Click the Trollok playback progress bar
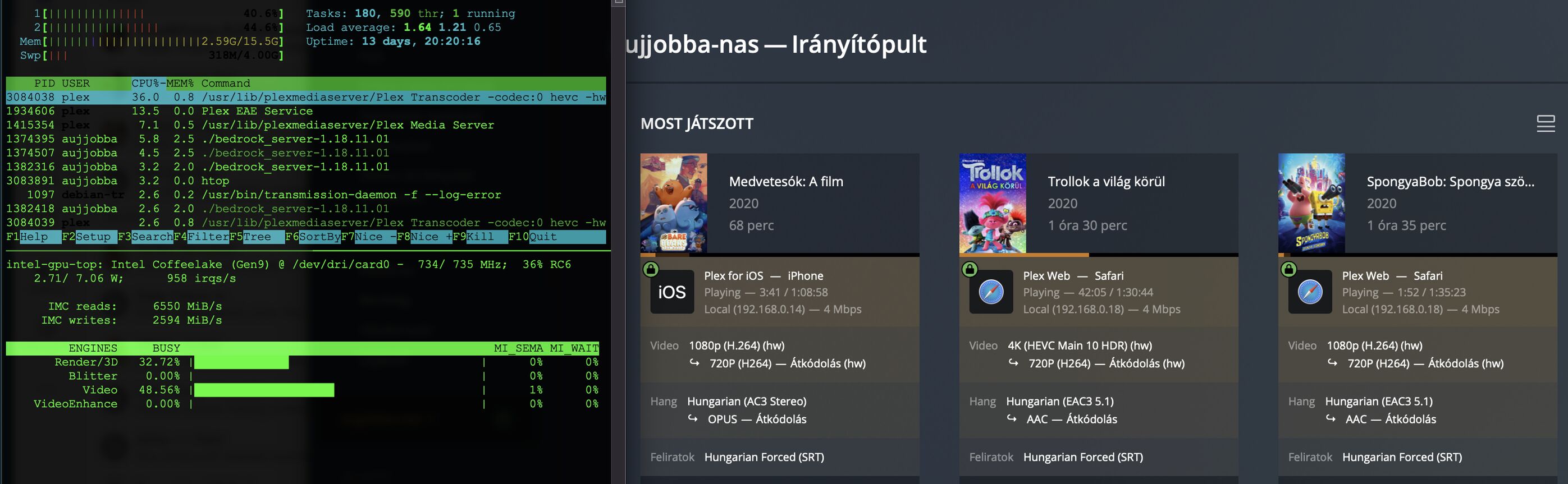The height and width of the screenshot is (484, 1568). 1099,255
